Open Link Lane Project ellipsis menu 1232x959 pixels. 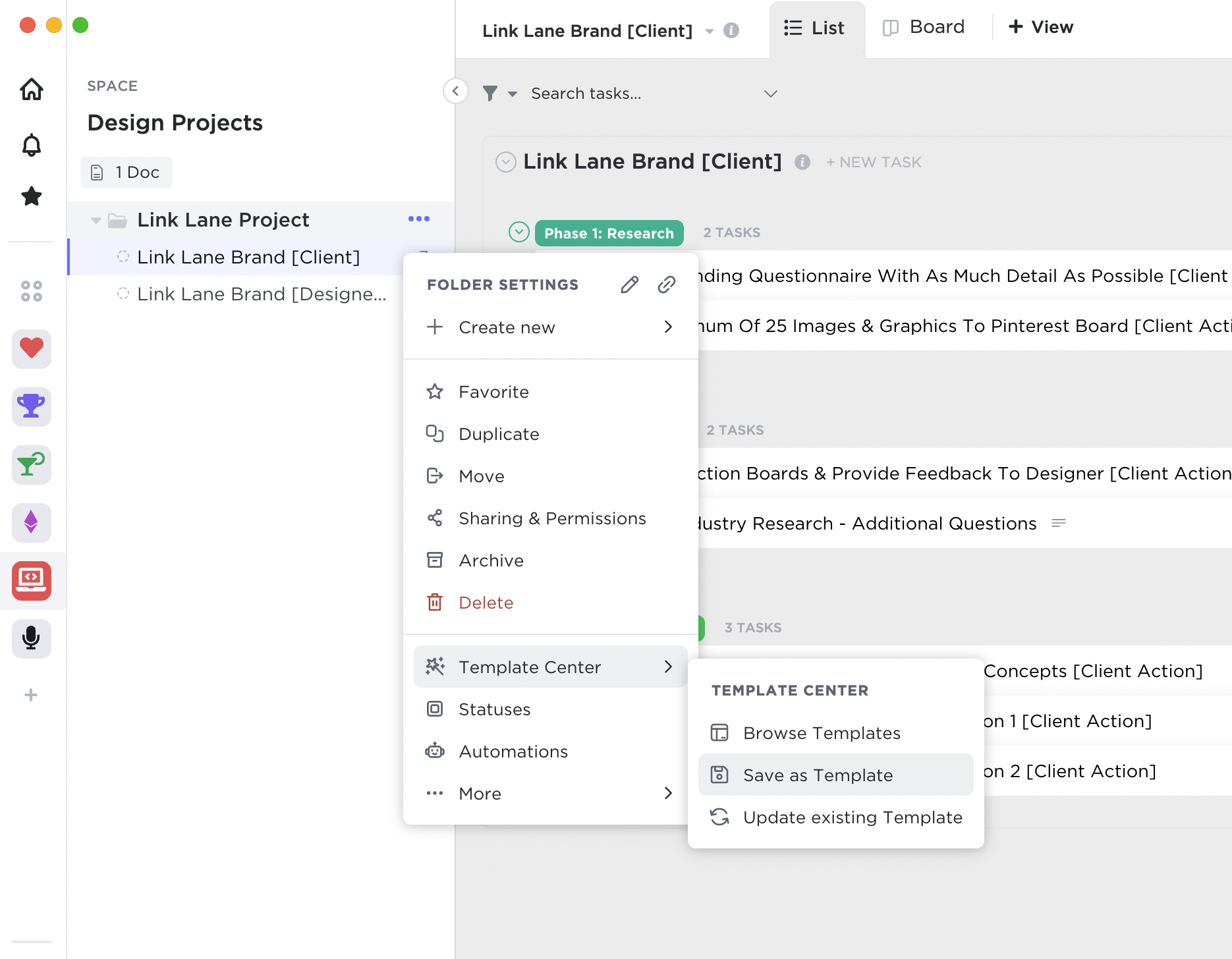click(x=418, y=219)
